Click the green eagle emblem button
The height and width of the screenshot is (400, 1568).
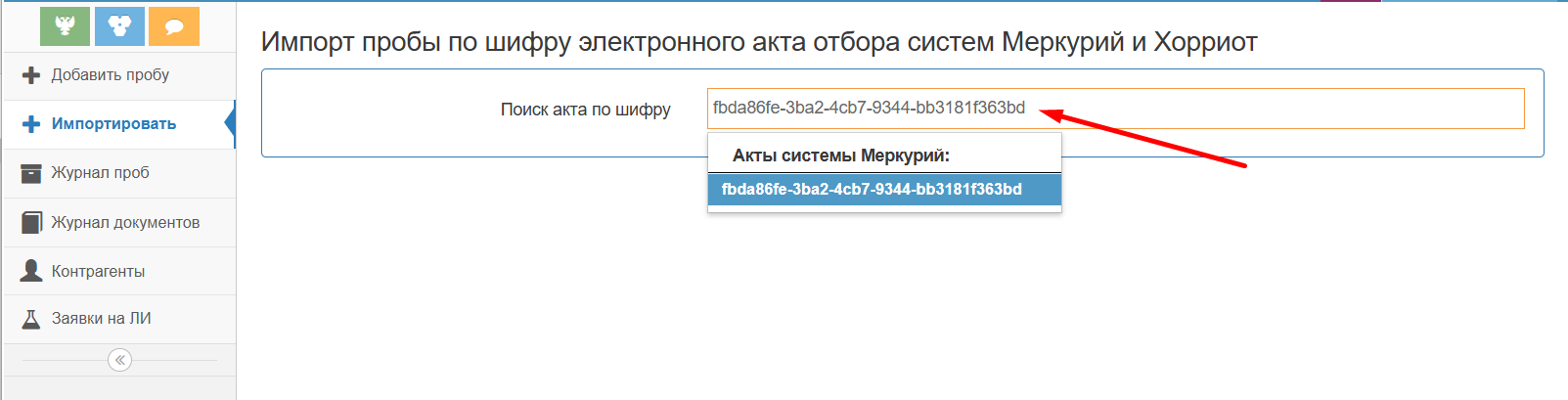coord(65,26)
